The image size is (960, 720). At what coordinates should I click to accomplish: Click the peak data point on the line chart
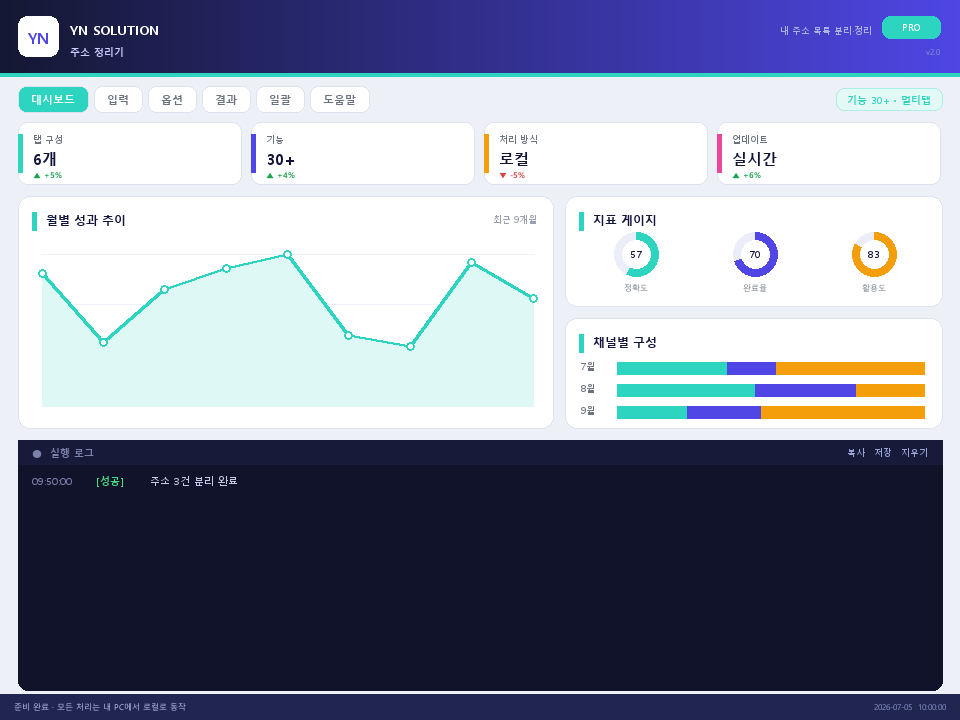(x=287, y=255)
